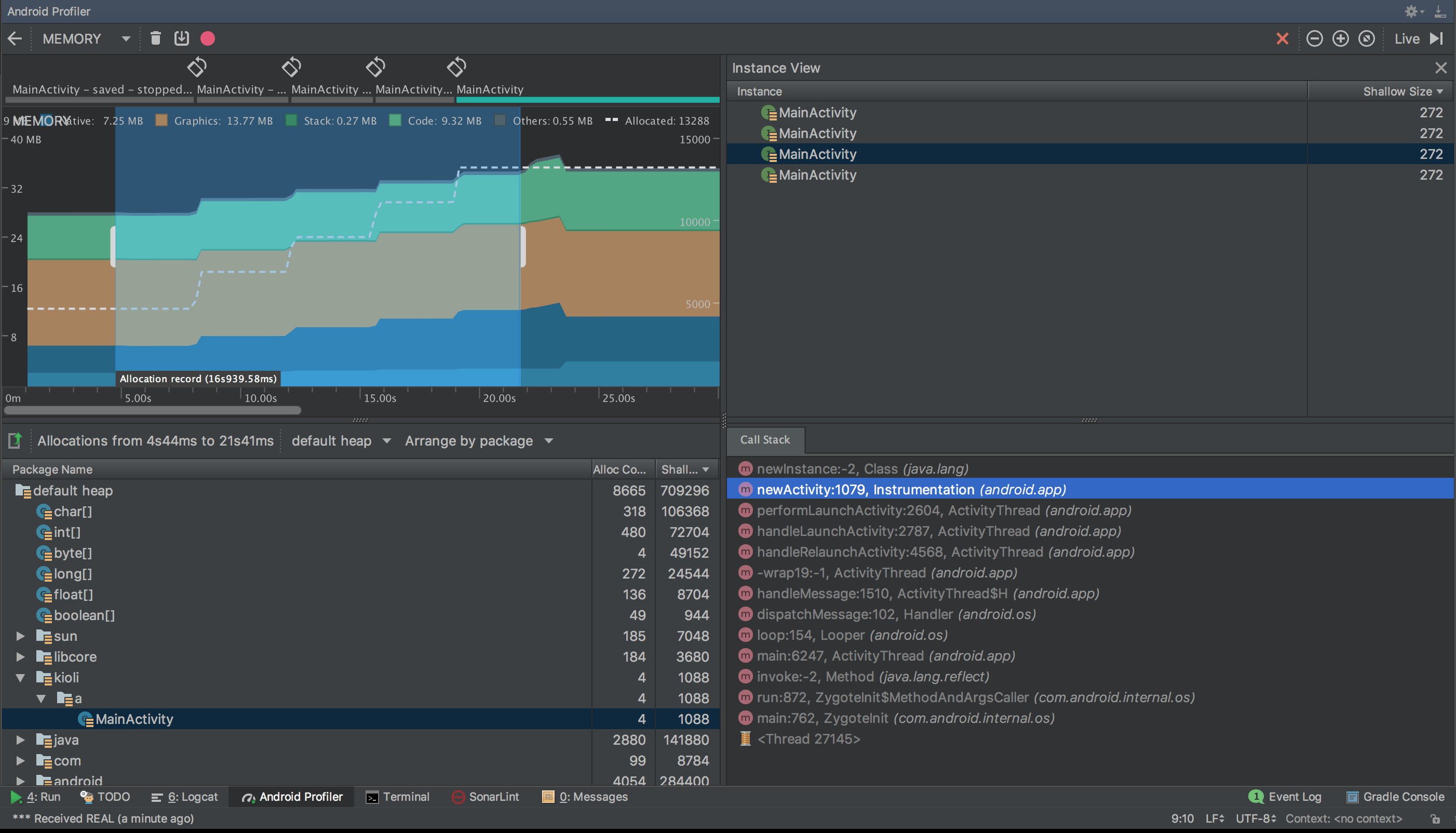Zoom in the timeline with the plus icon
This screenshot has height=833, width=1456.
click(x=1341, y=38)
